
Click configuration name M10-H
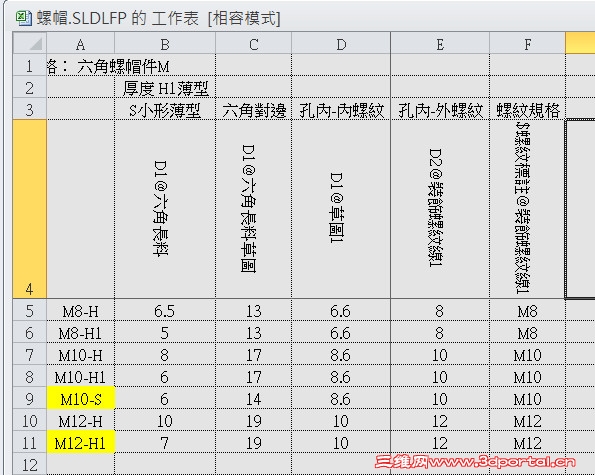(80, 355)
